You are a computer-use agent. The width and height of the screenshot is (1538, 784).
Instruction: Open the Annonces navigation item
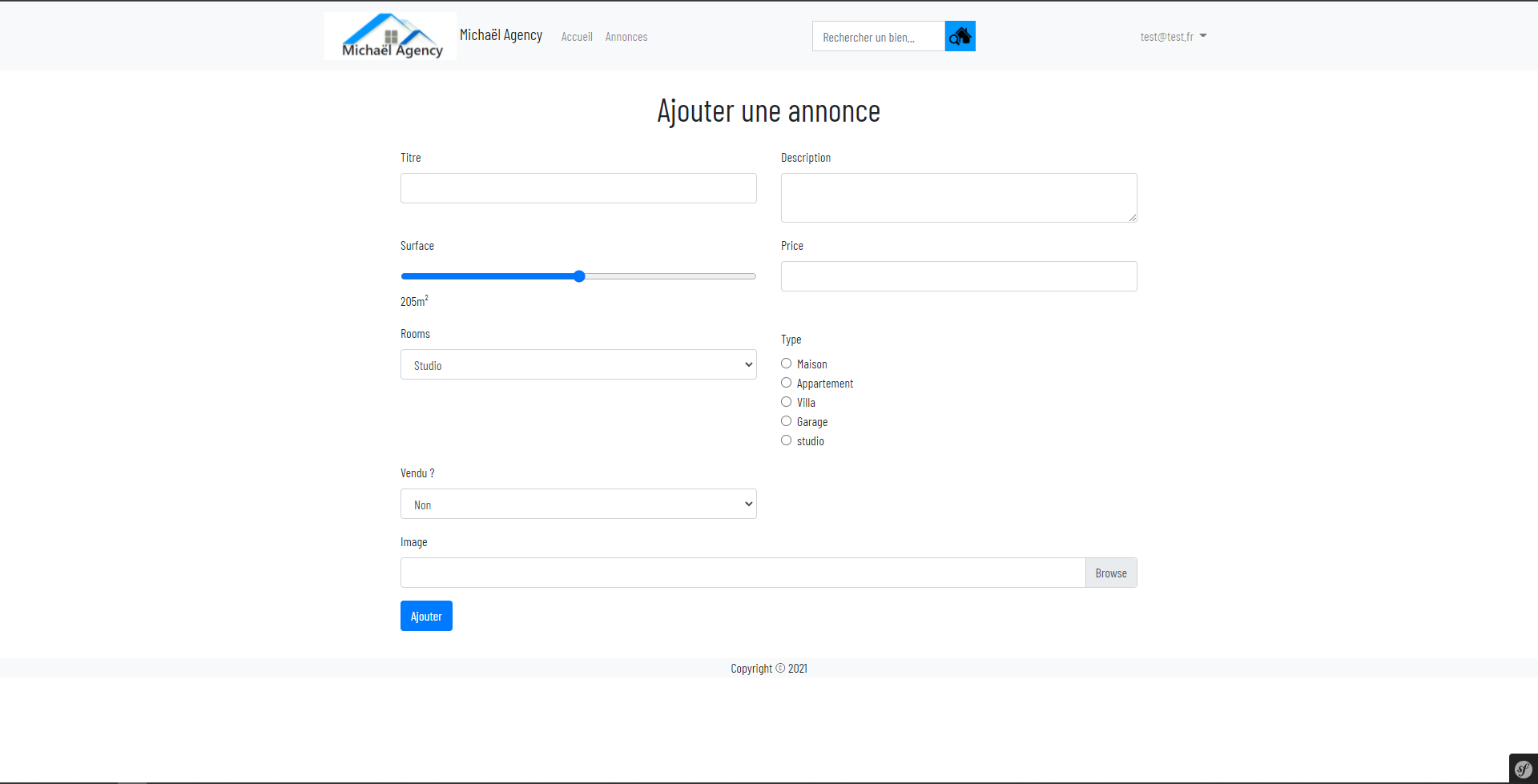click(x=626, y=37)
